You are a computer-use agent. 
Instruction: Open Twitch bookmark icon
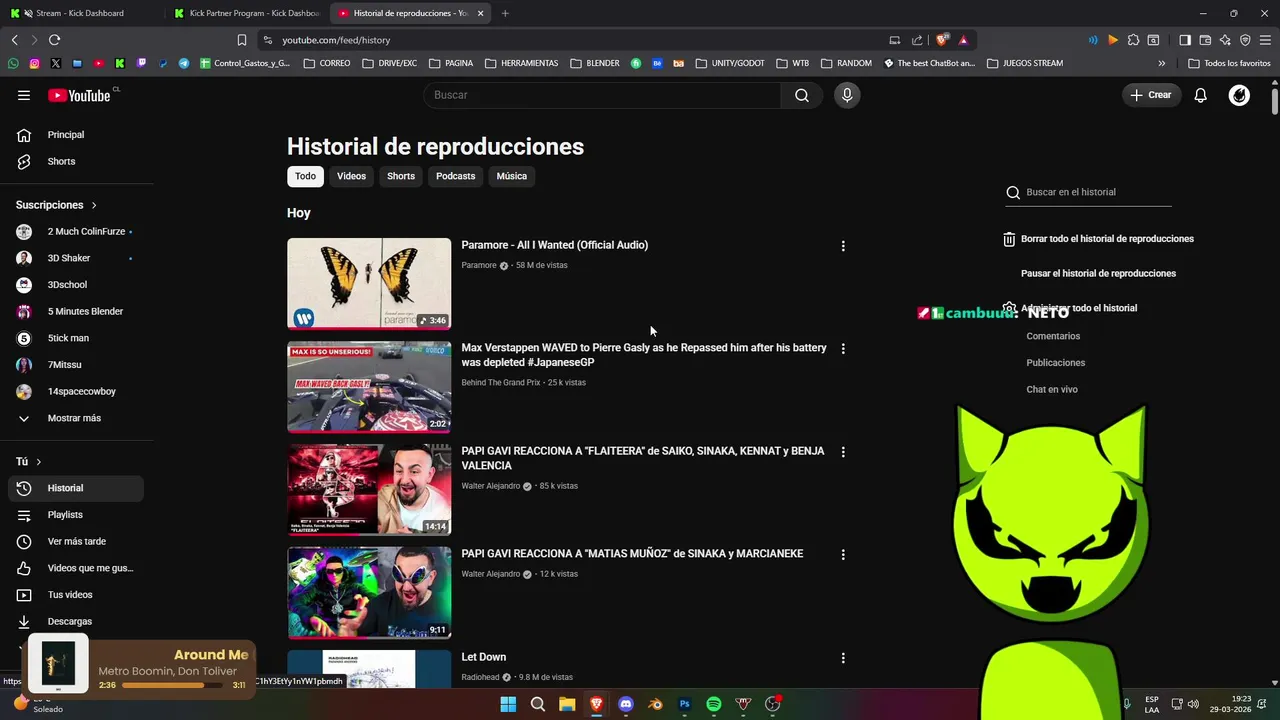pos(141,63)
